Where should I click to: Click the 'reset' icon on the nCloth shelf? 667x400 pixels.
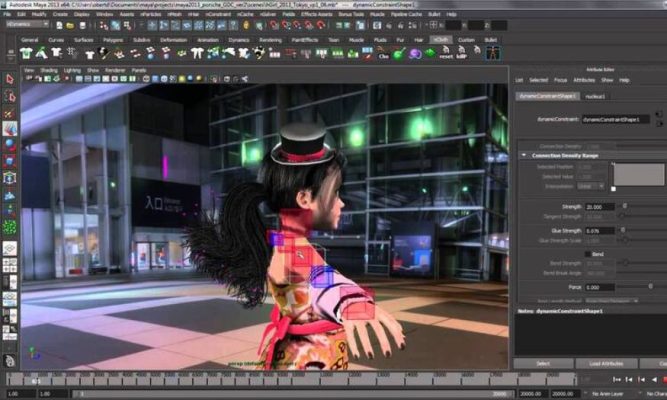[446, 53]
